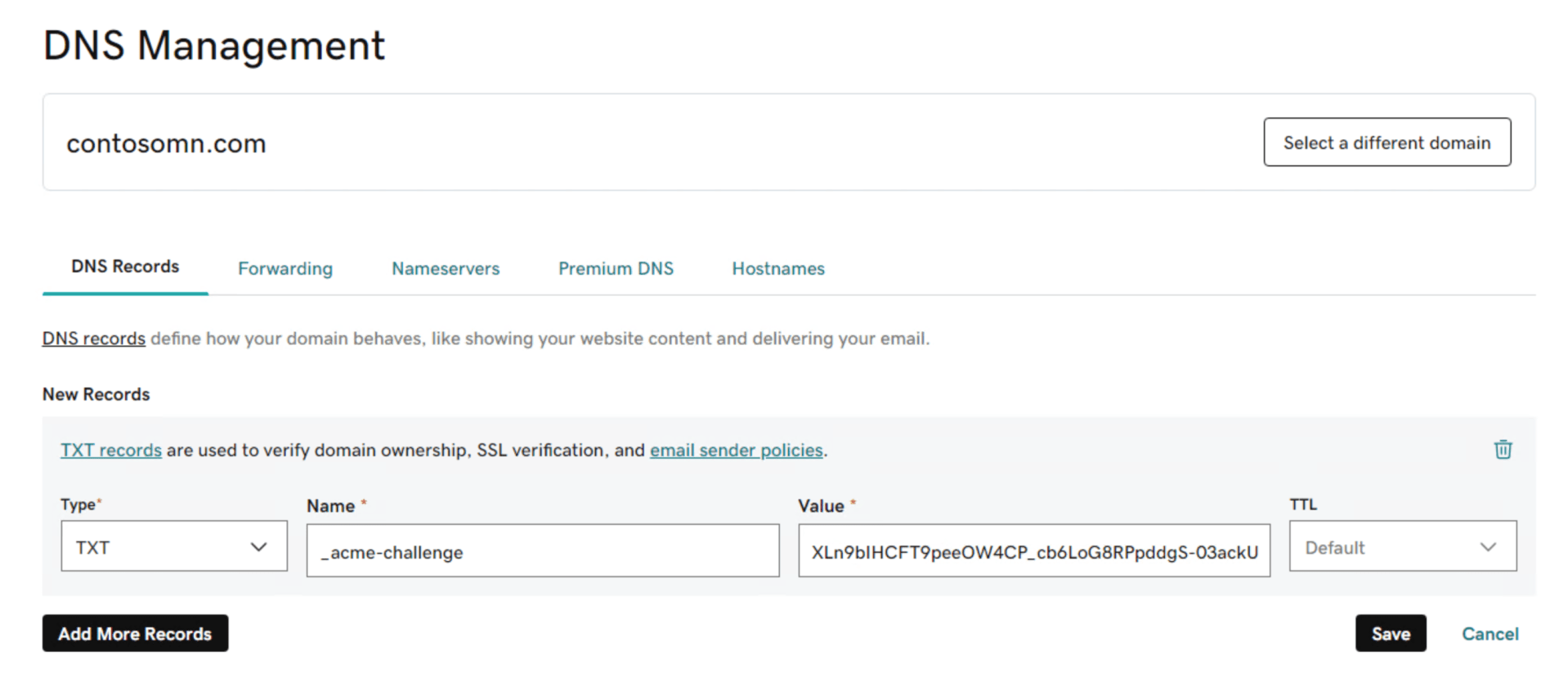Screen dimensions: 1568x682
Task: Open the email sender policies link
Action: pyautogui.click(x=736, y=451)
